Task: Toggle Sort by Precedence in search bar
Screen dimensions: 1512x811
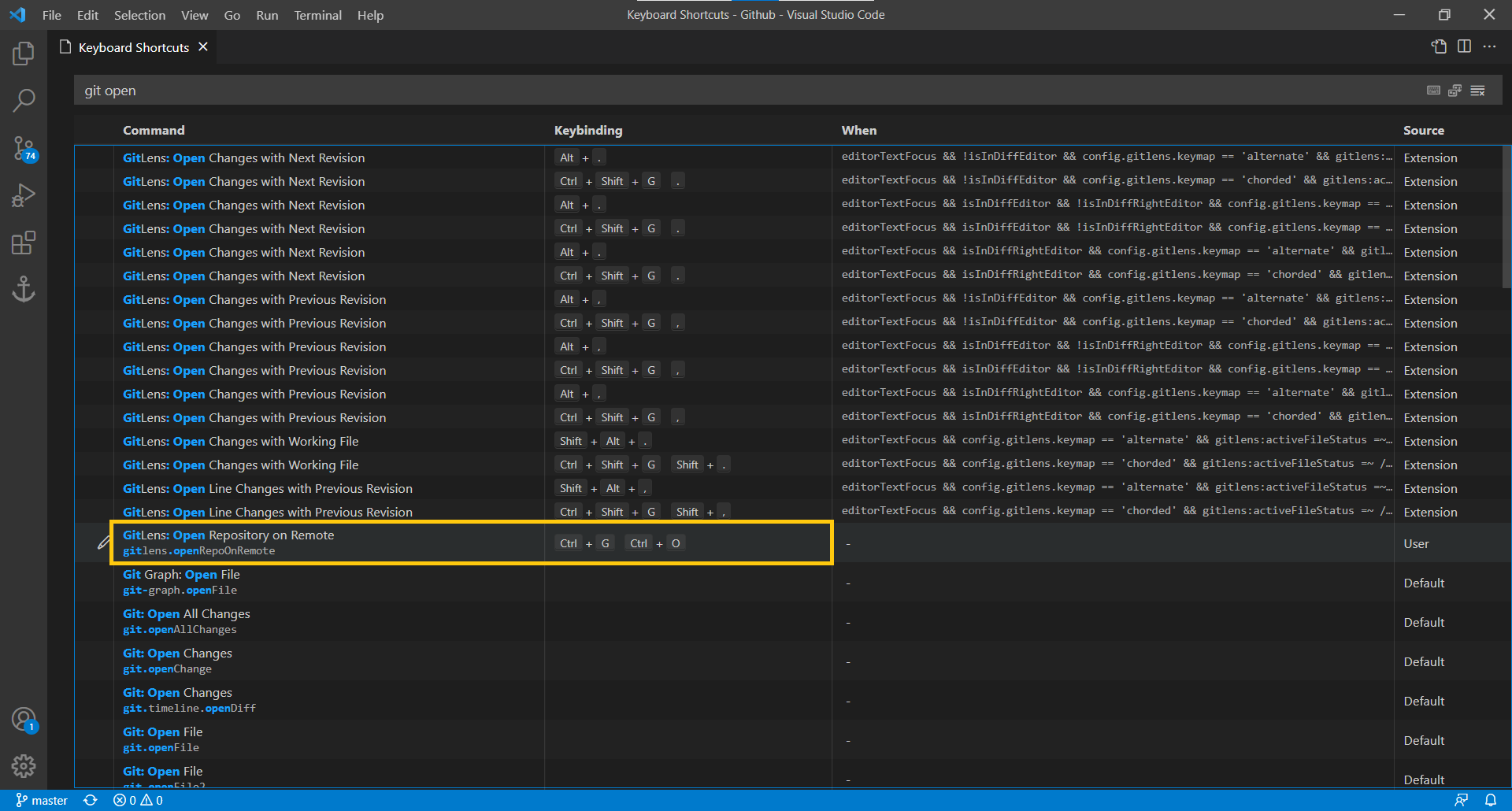Action: pyautogui.click(x=1455, y=91)
